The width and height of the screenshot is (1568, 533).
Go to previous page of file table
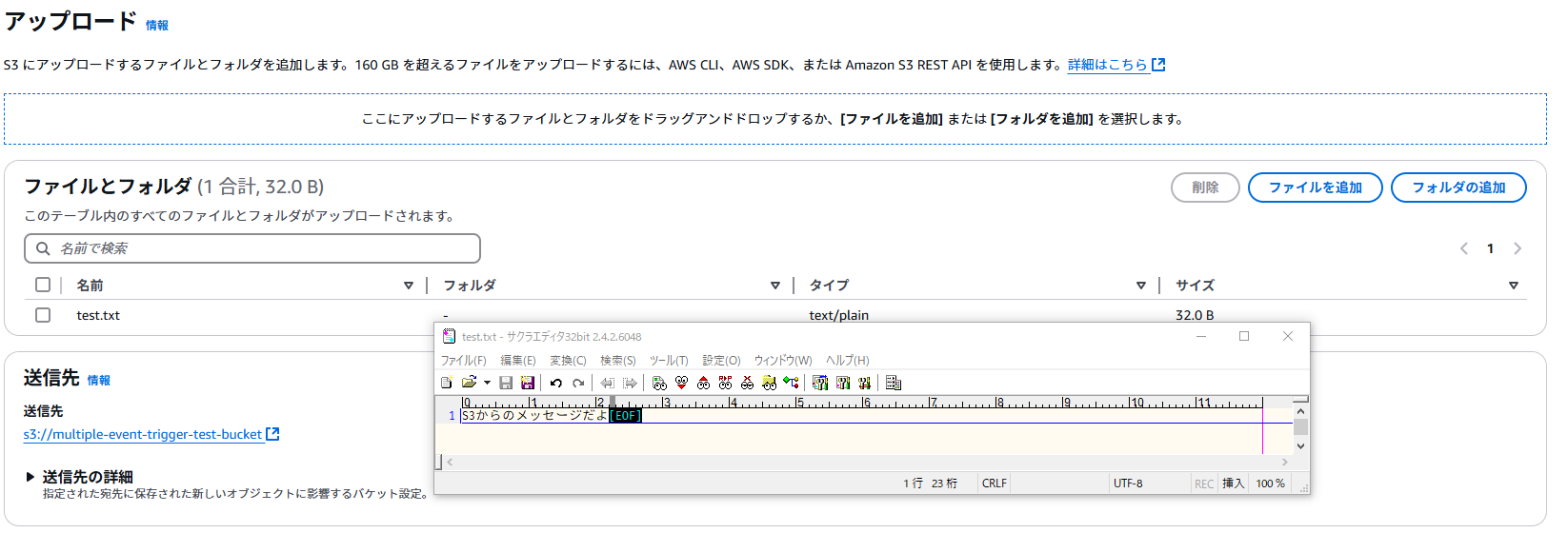pos(1464,248)
